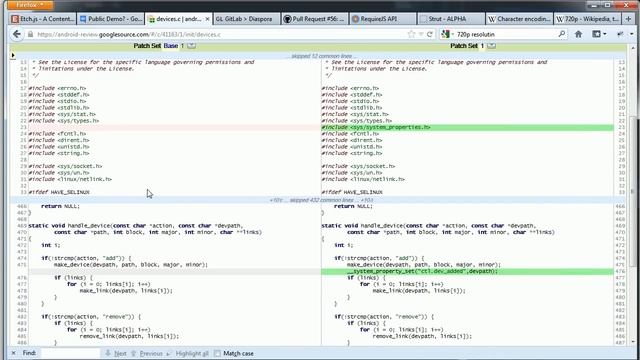This screenshot has width=640, height=360.
Task: Click the Highlight all button
Action: [188, 353]
